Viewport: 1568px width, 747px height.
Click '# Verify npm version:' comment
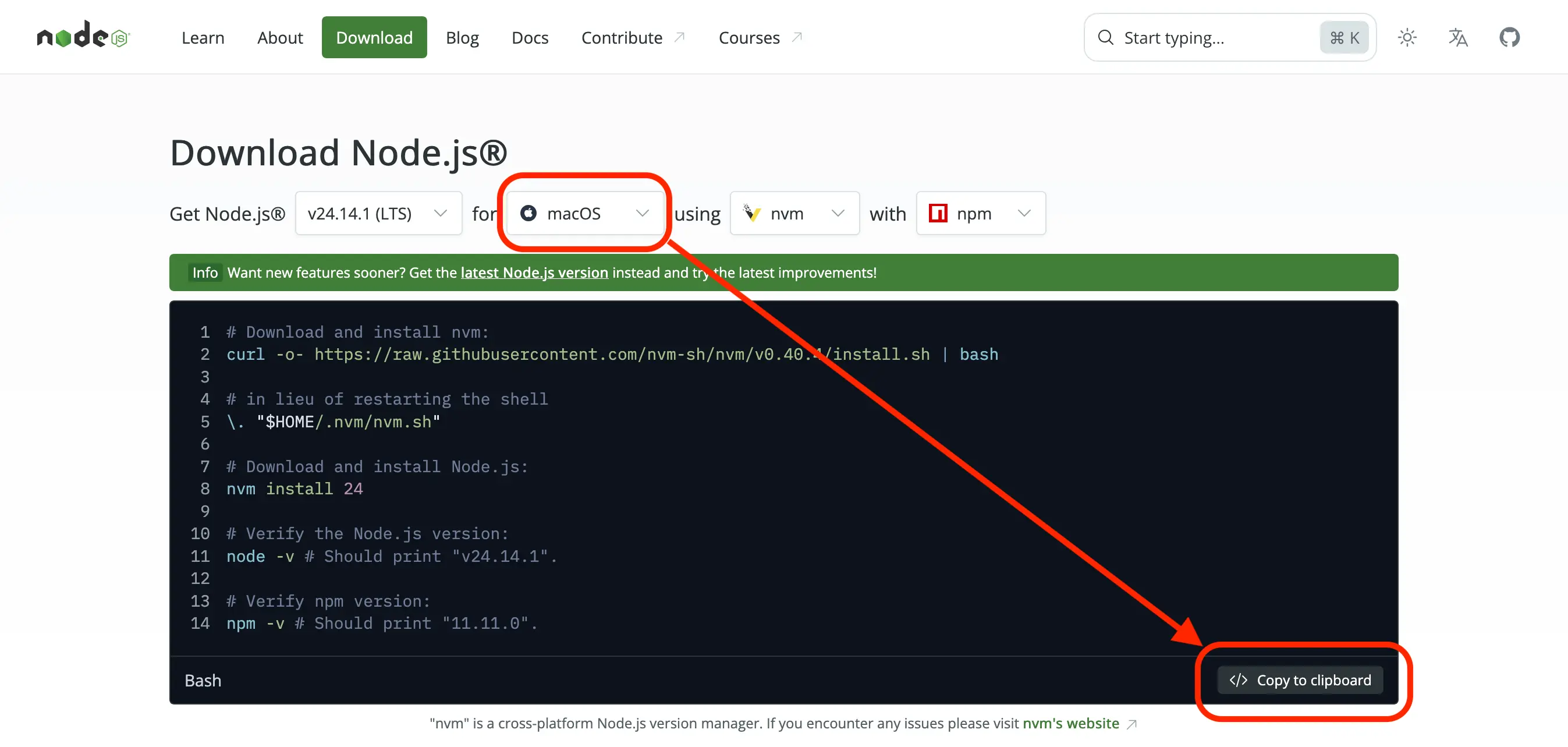click(328, 601)
